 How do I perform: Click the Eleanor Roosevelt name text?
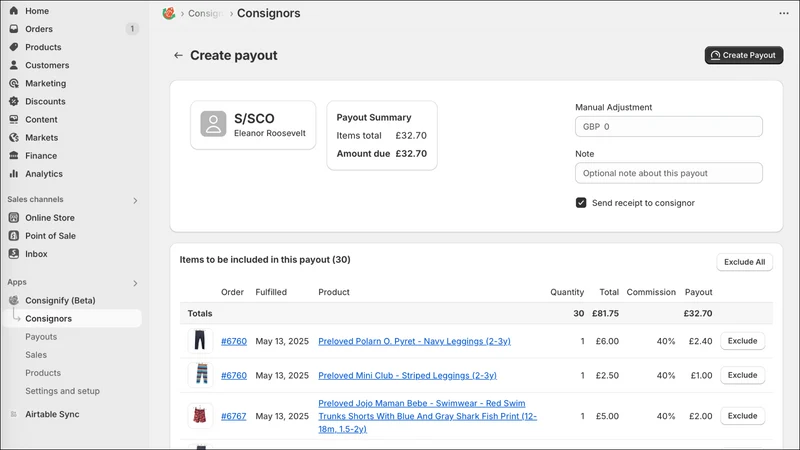click(x=270, y=133)
